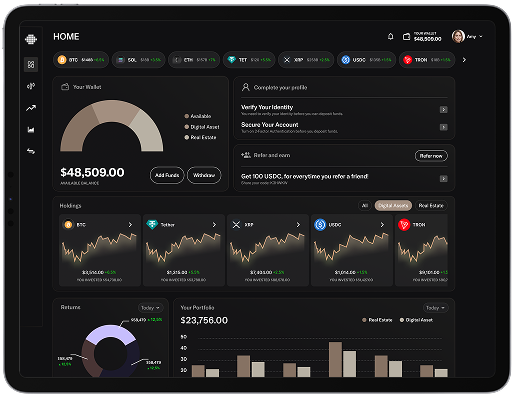Open notifications bell icon
Viewport: 515px width, 399px height.
click(x=390, y=36)
